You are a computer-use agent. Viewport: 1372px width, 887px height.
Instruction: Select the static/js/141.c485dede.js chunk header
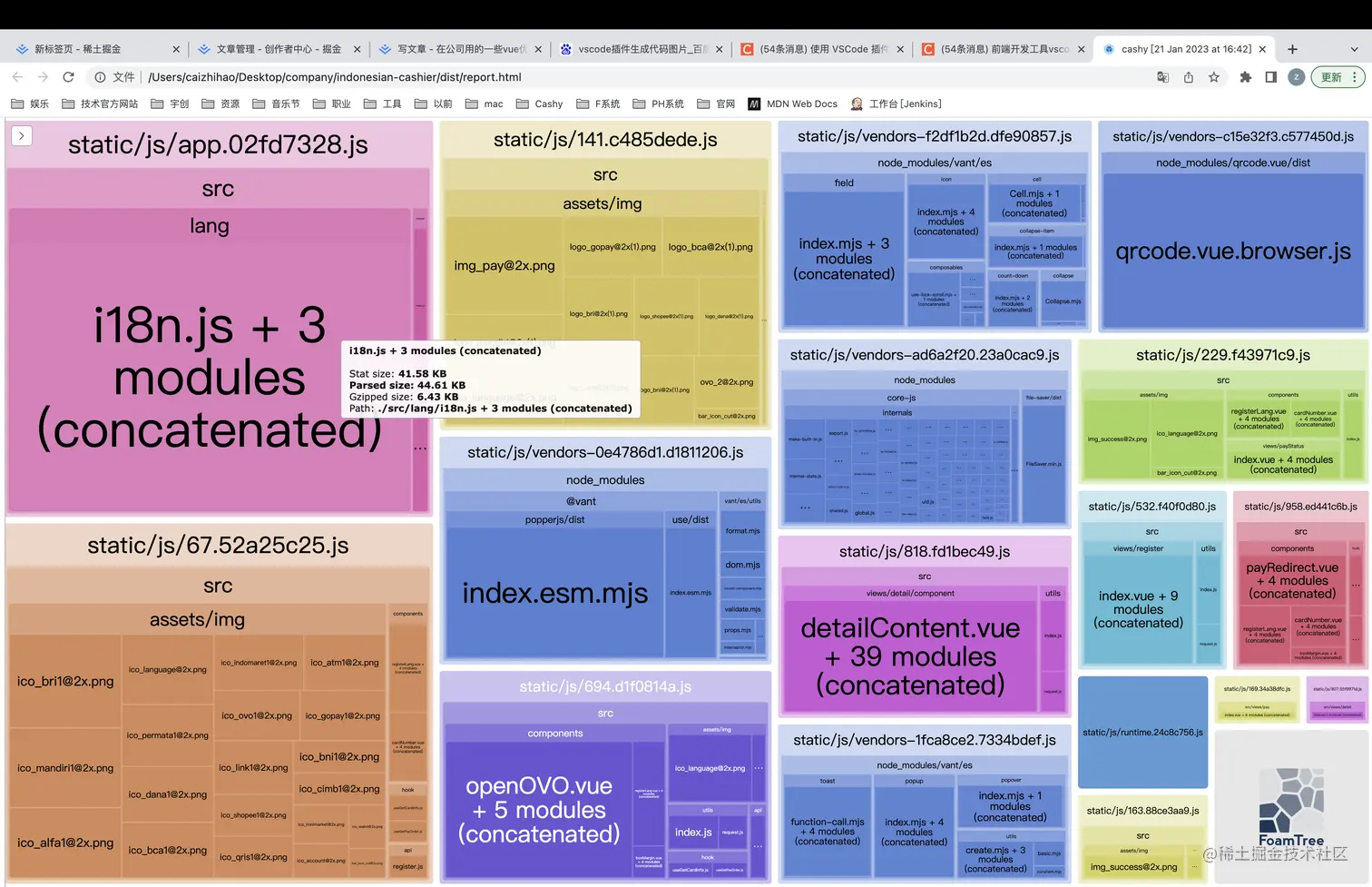605,139
